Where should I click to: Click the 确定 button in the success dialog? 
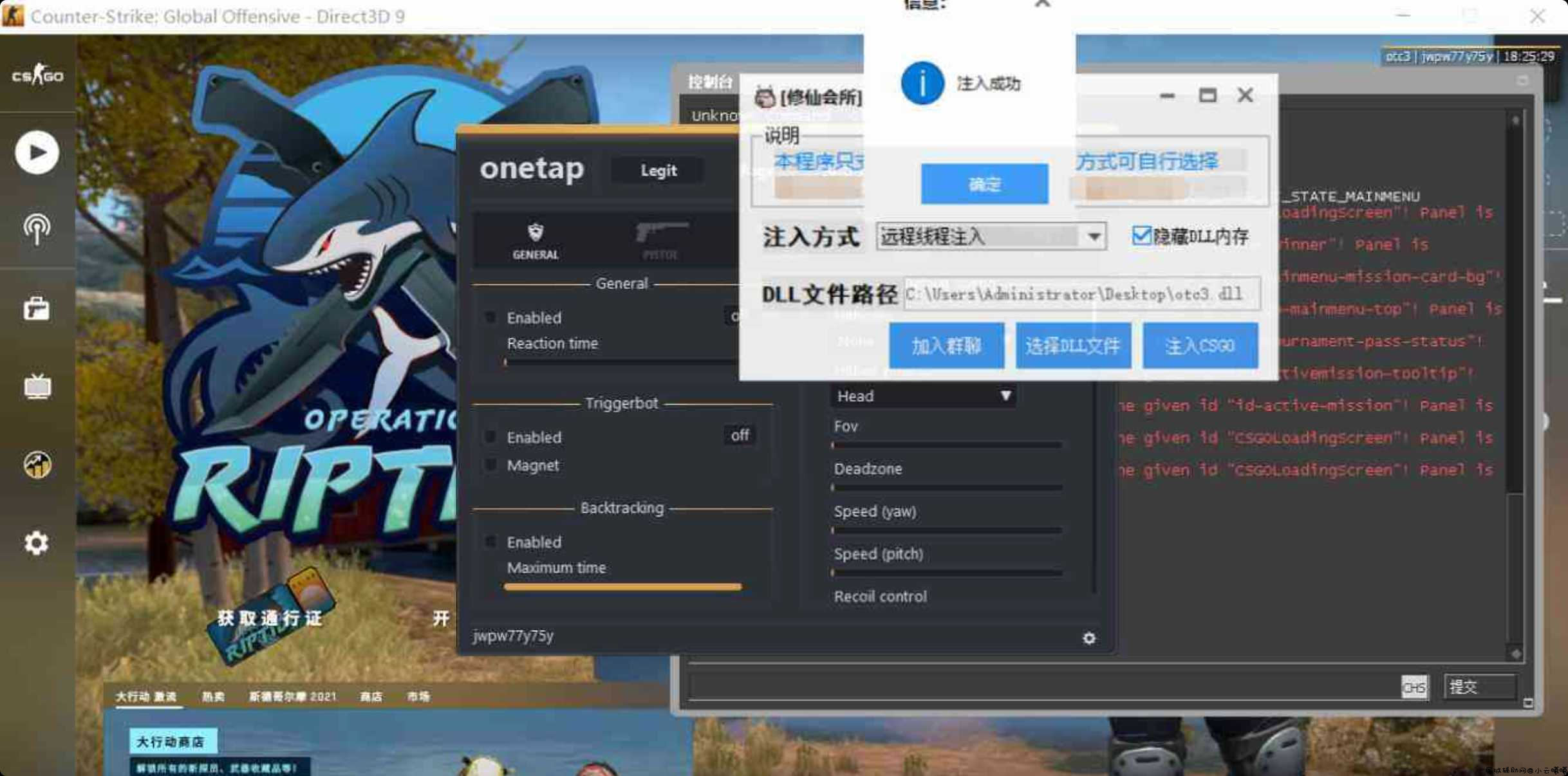pos(984,184)
